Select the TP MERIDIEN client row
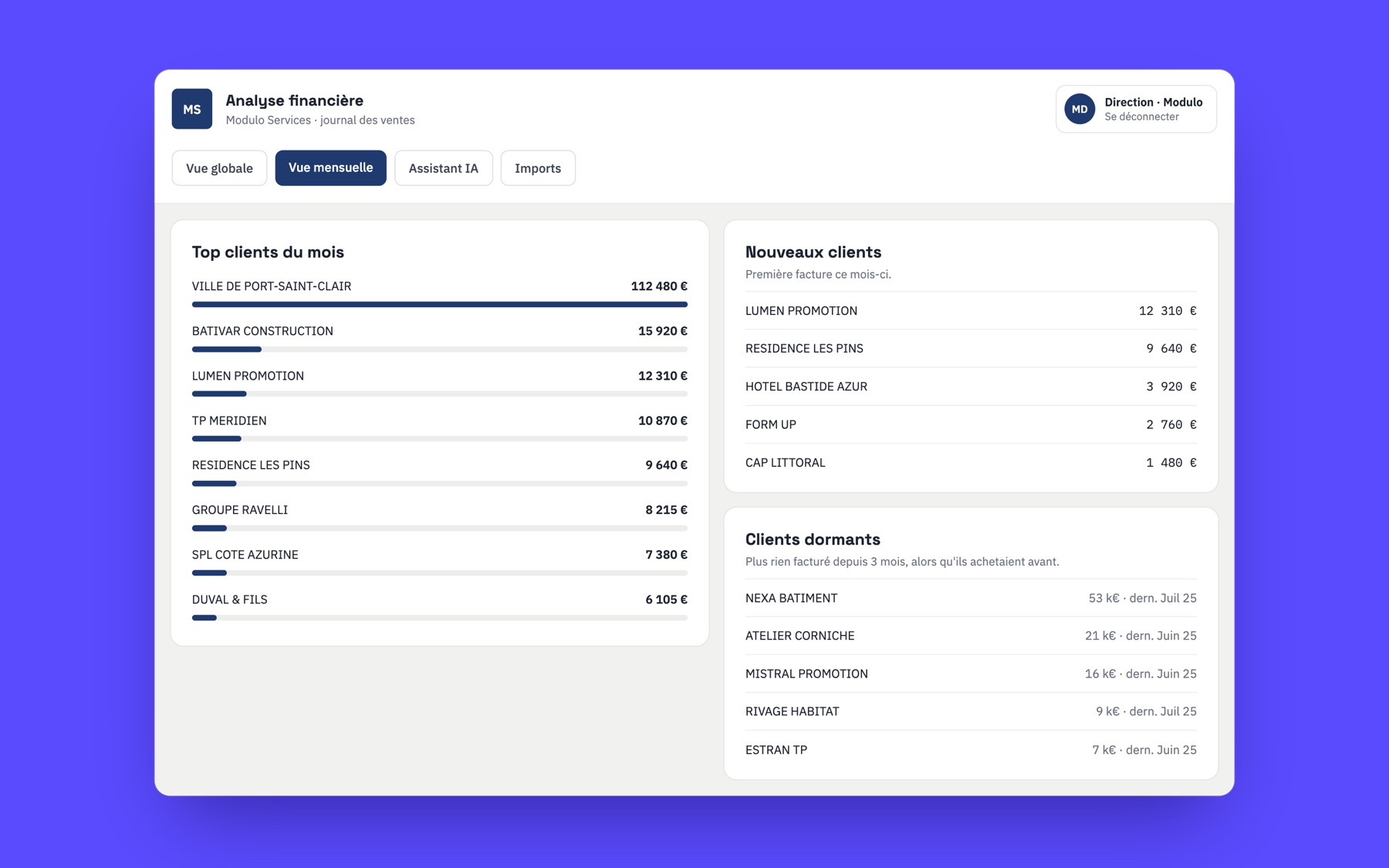The image size is (1389, 868). click(440, 427)
